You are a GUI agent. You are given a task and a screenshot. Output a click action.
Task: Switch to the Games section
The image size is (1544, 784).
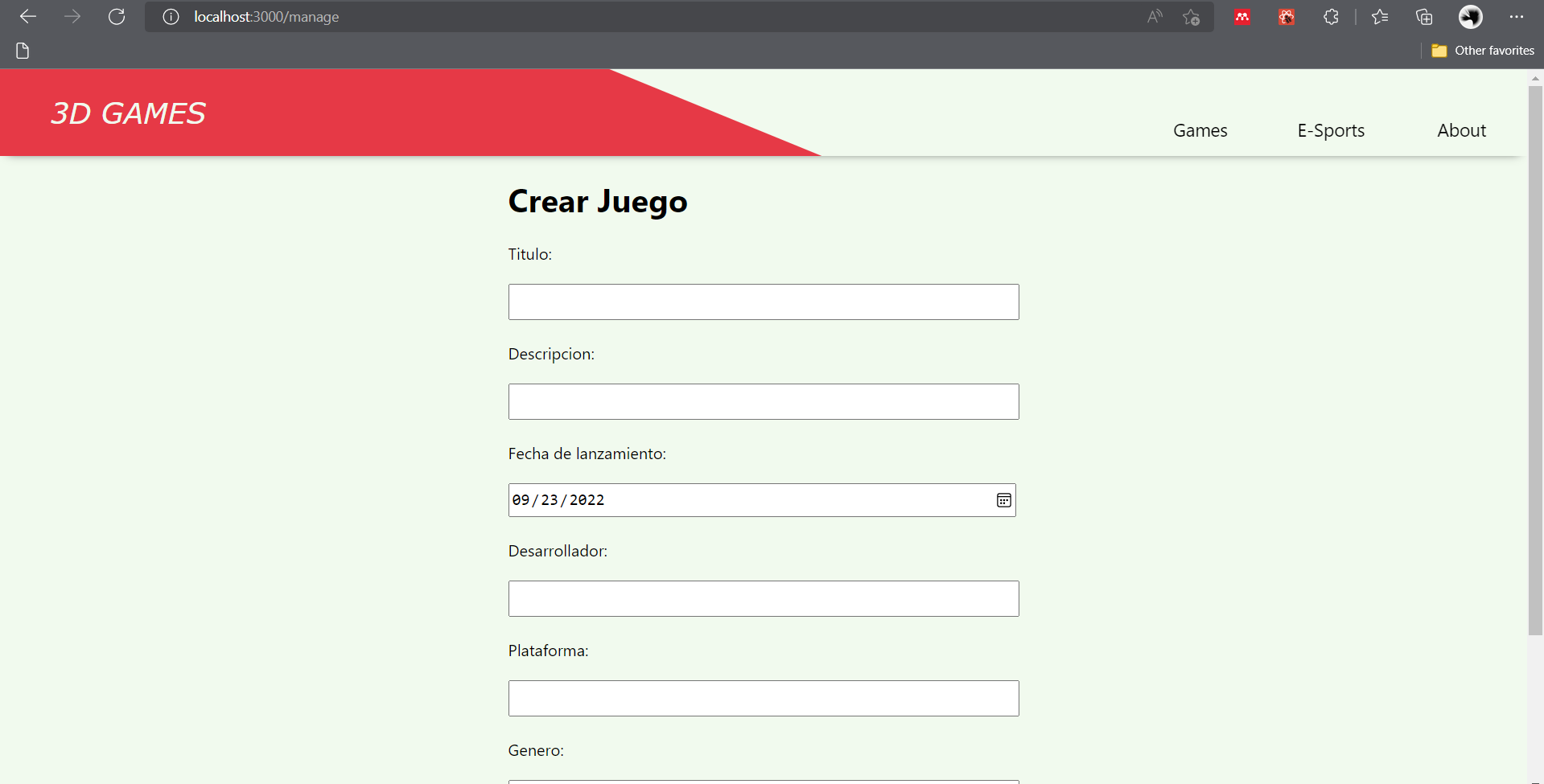[1200, 129]
